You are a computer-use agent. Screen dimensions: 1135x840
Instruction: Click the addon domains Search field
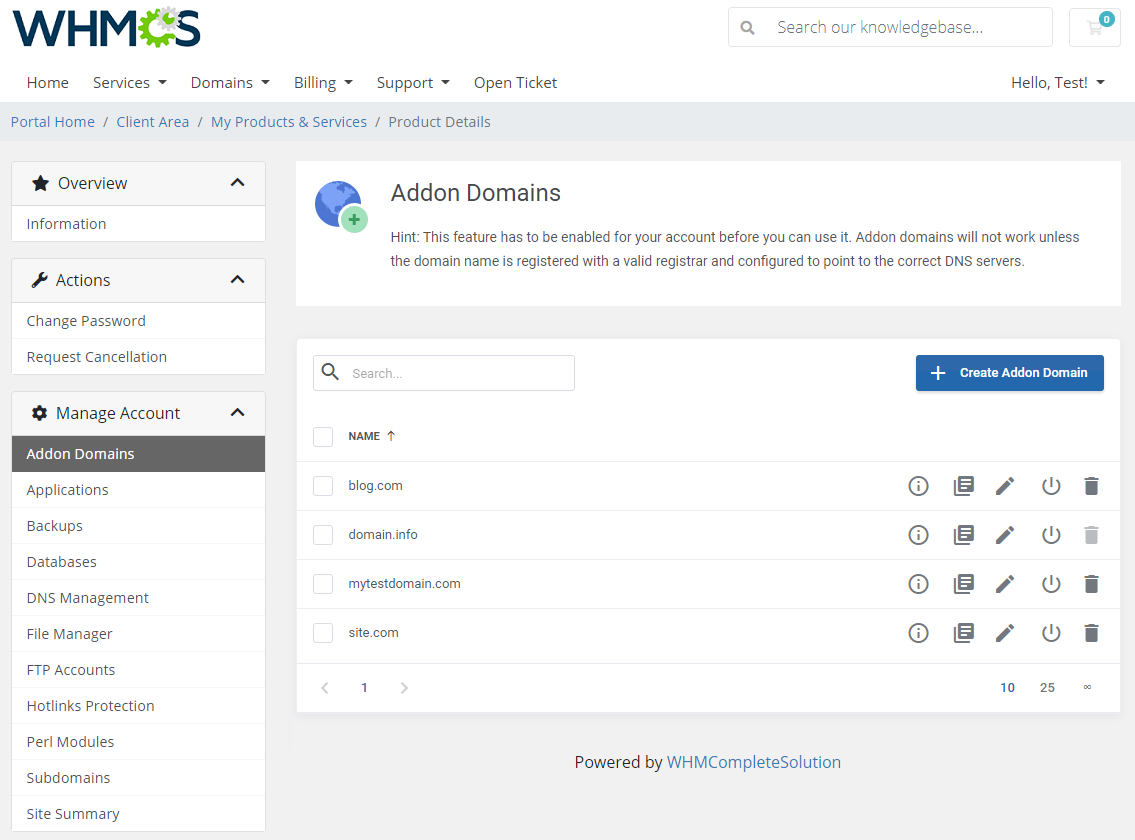point(444,373)
